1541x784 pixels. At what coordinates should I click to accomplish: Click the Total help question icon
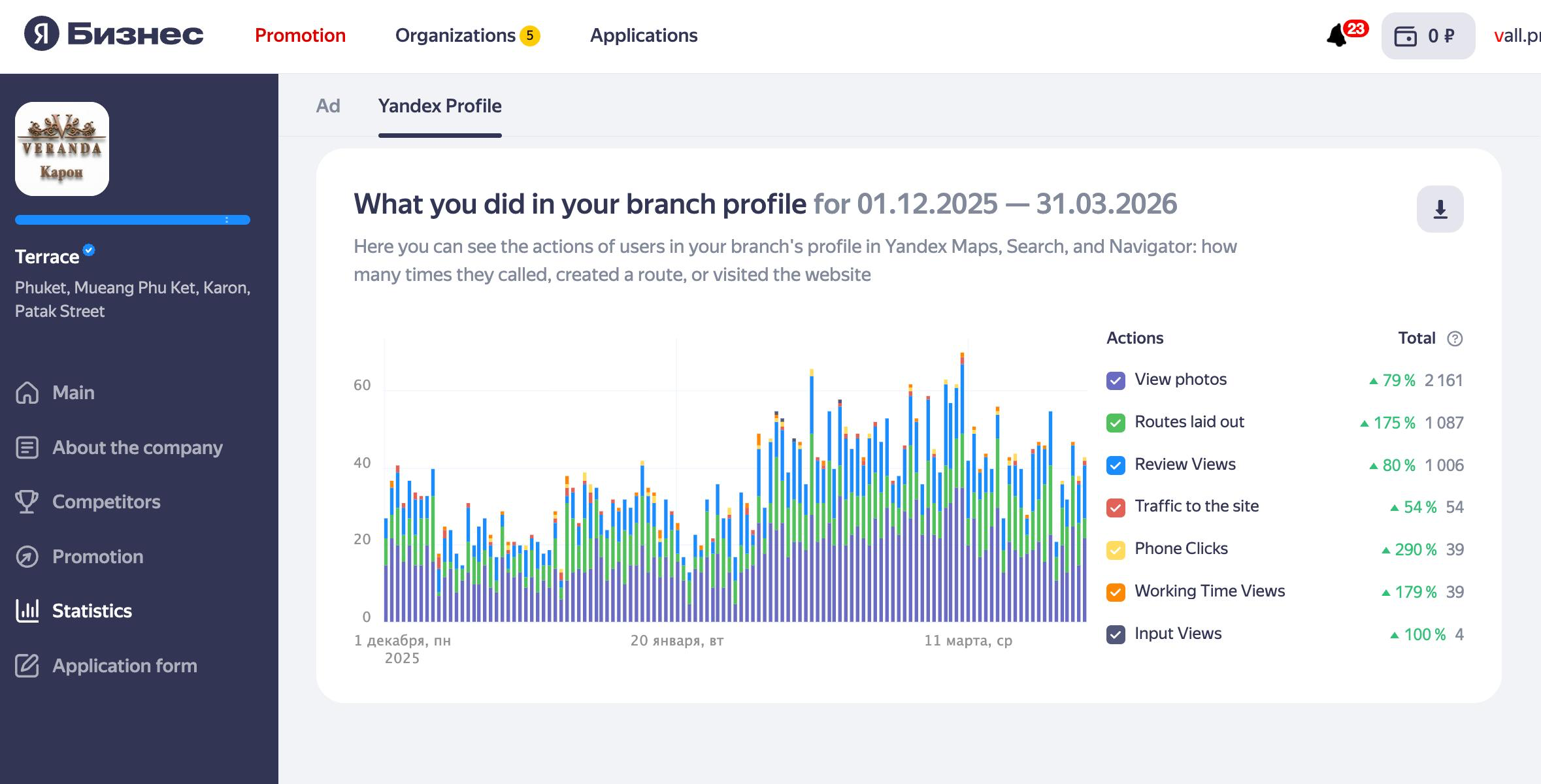pyautogui.click(x=1455, y=338)
